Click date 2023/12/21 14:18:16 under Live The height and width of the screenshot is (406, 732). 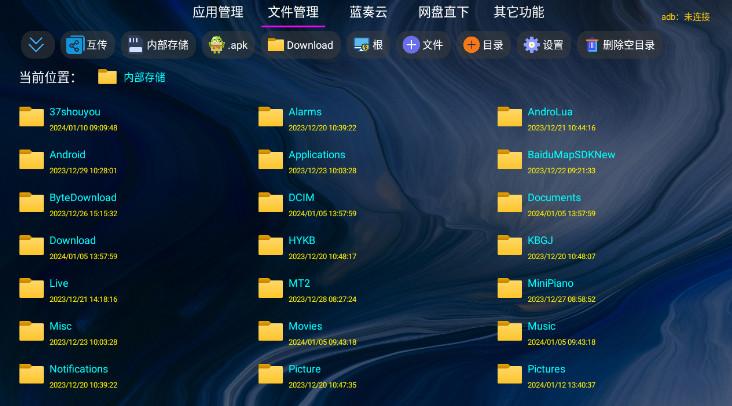(84, 300)
